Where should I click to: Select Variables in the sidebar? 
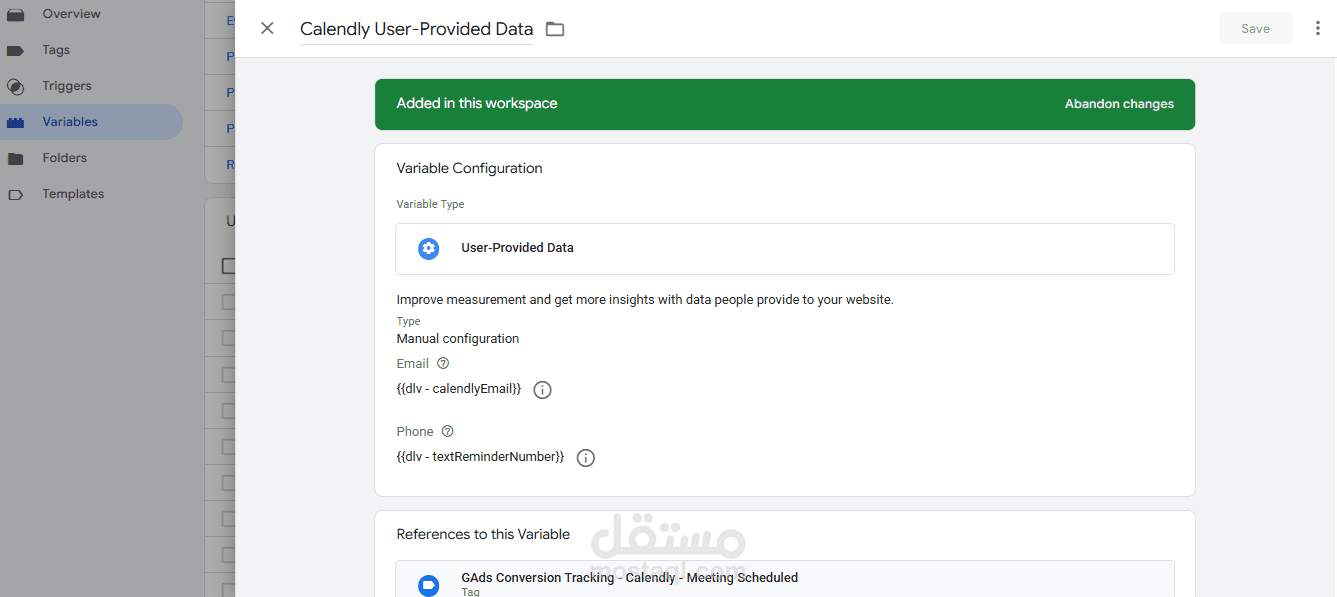(x=70, y=122)
